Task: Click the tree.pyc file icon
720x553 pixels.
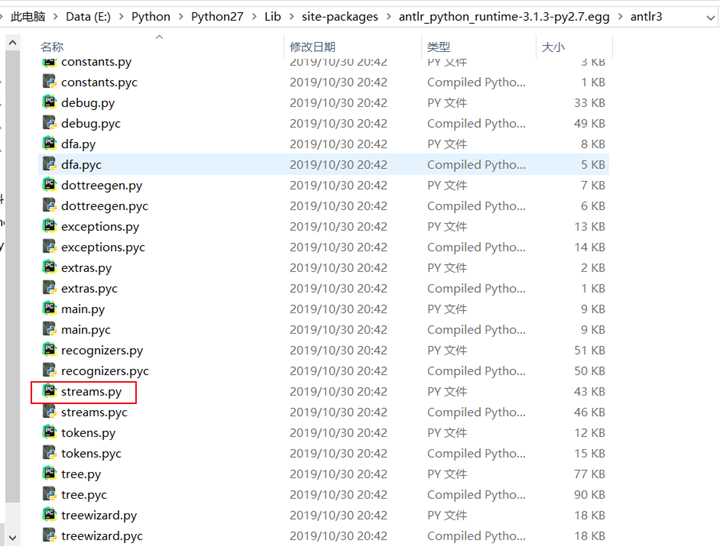Action: (x=49, y=494)
